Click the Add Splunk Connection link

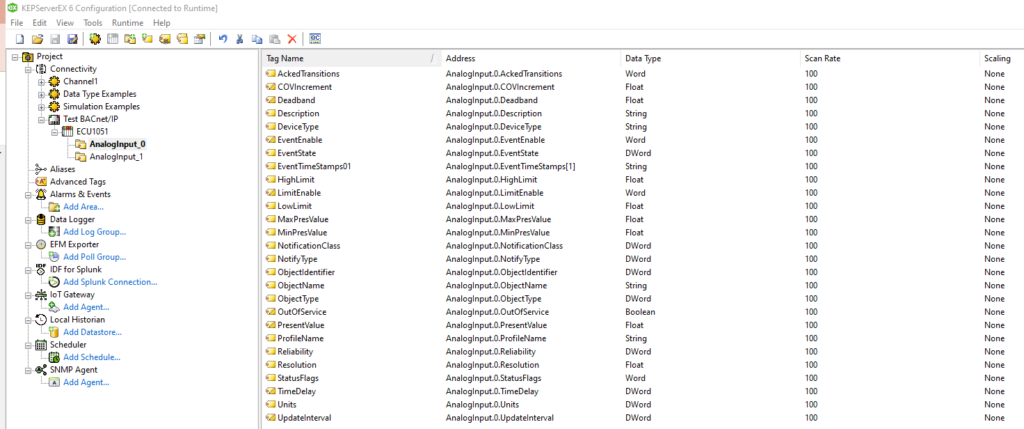coord(110,282)
